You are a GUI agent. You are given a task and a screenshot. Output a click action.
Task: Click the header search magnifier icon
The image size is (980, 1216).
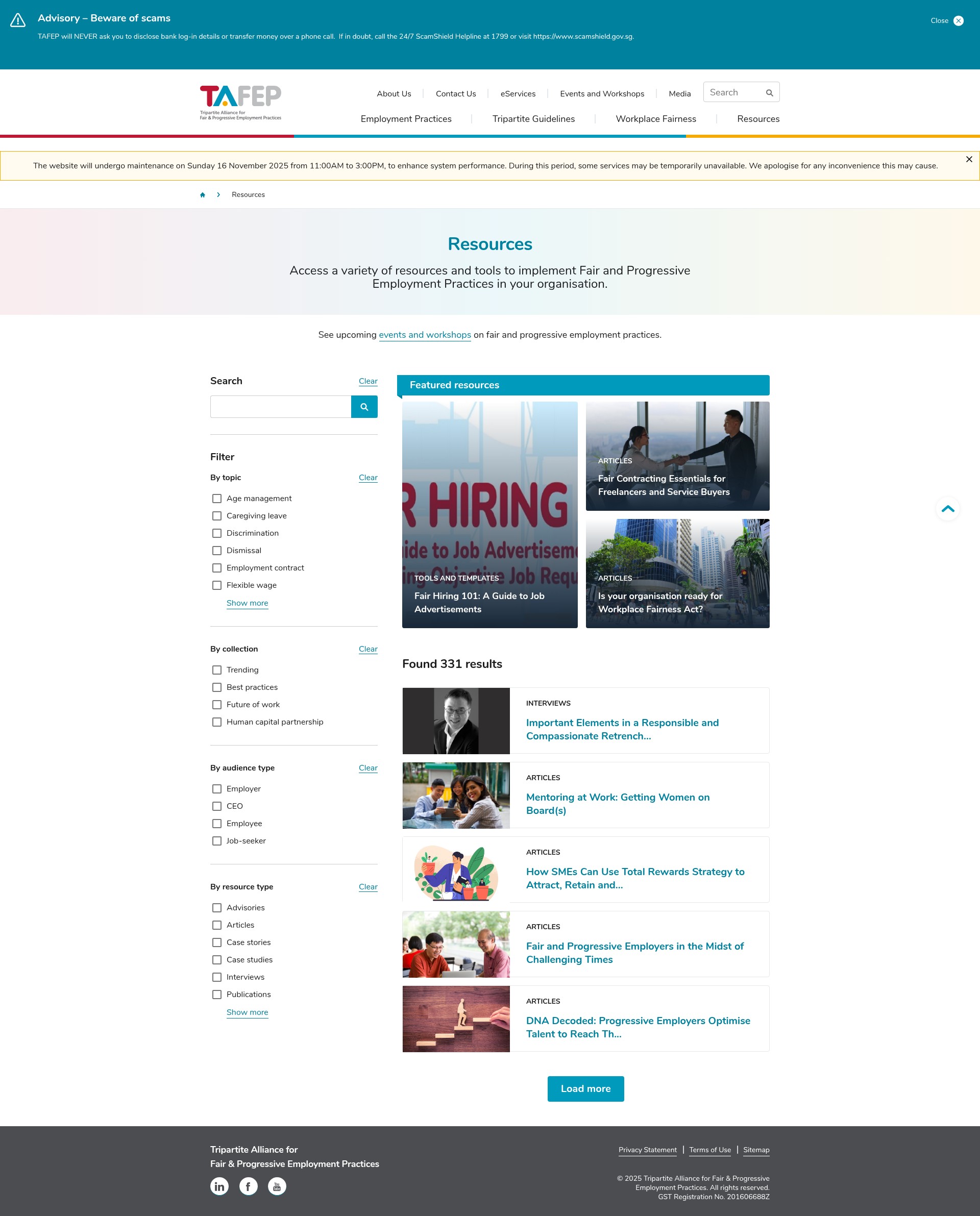tap(769, 92)
